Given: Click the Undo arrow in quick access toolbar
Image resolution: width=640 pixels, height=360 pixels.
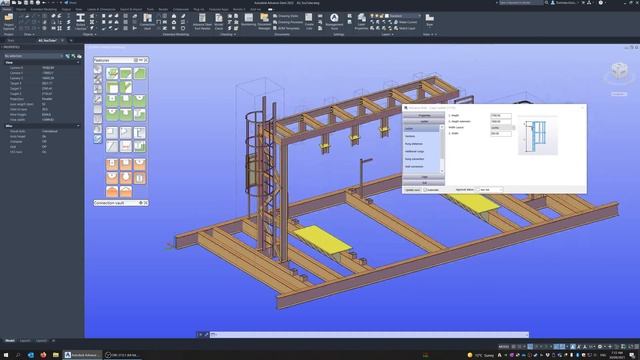Looking at the screenshot, I should [x=44, y=3].
